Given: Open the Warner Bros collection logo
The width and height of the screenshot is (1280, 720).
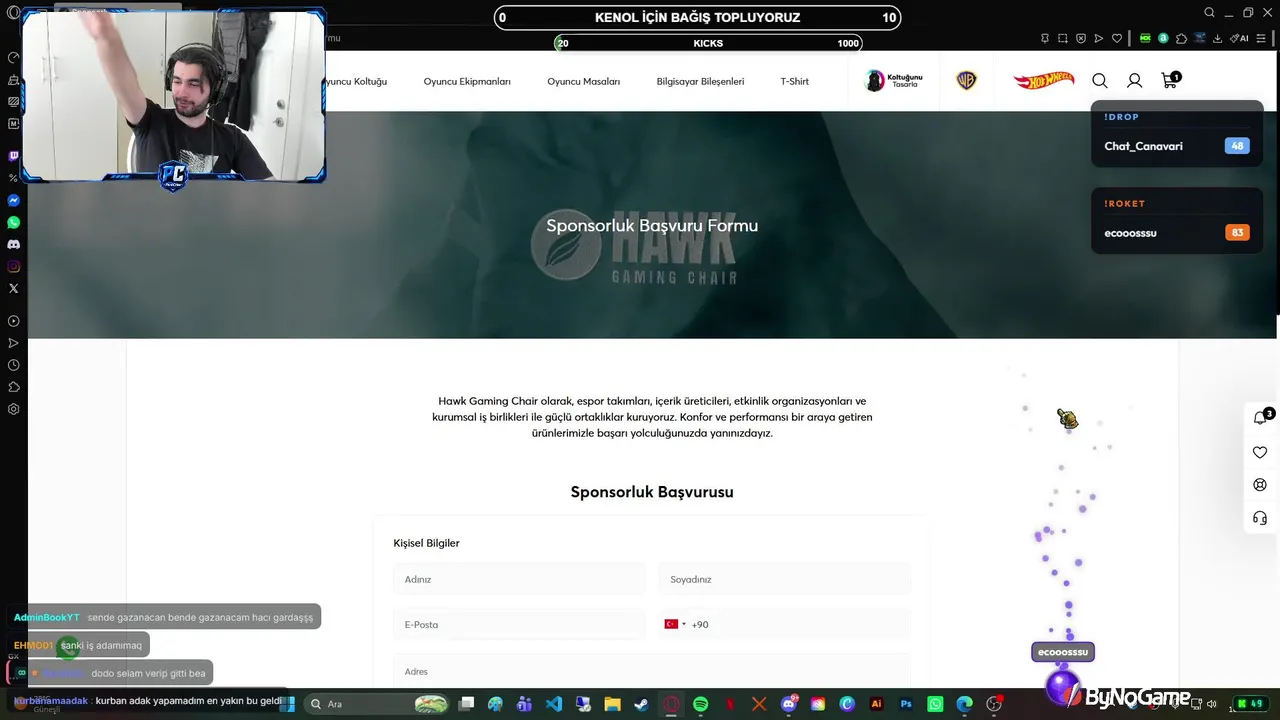Looking at the screenshot, I should pos(966,81).
